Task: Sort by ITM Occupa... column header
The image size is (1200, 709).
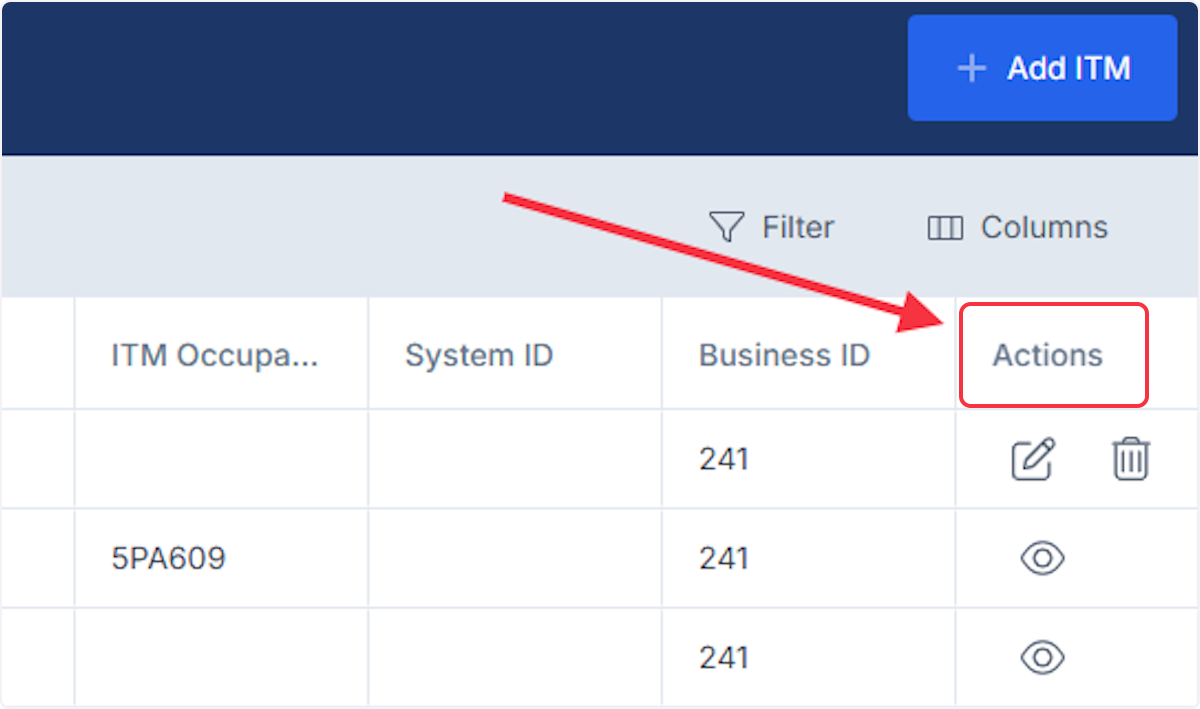Action: (x=221, y=354)
